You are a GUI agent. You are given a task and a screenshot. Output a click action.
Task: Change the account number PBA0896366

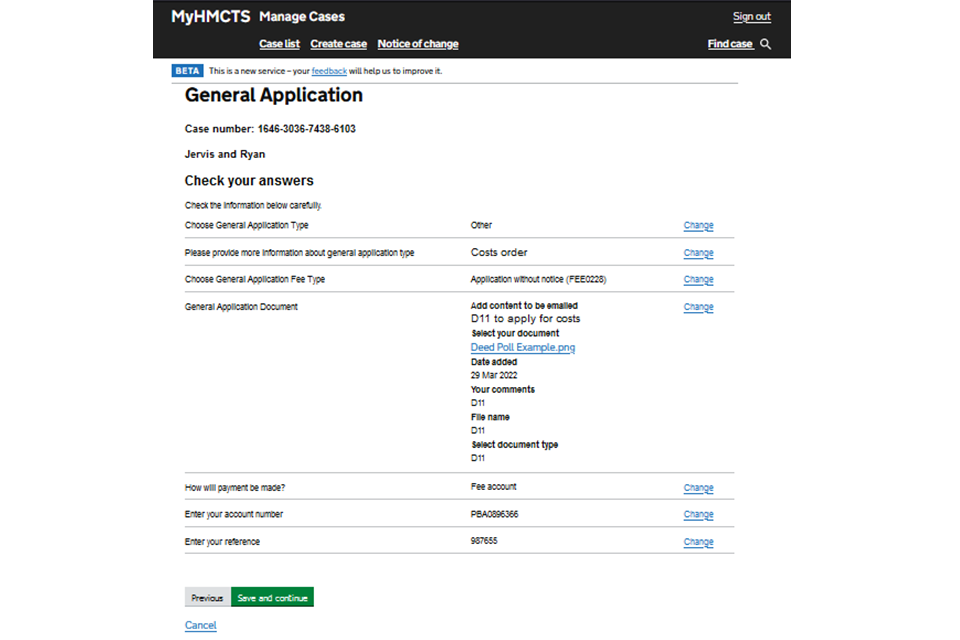pyautogui.click(x=698, y=515)
